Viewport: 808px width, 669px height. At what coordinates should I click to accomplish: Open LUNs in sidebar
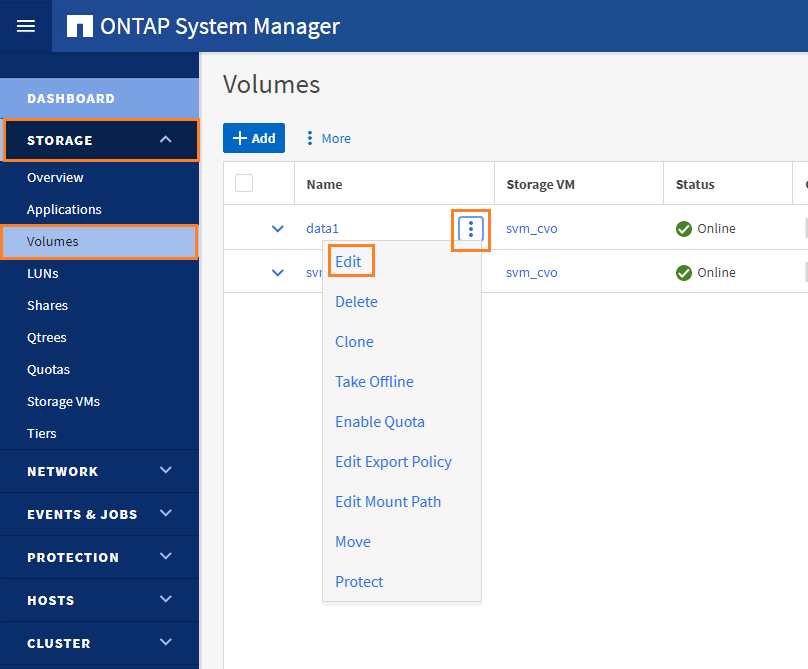click(x=42, y=274)
